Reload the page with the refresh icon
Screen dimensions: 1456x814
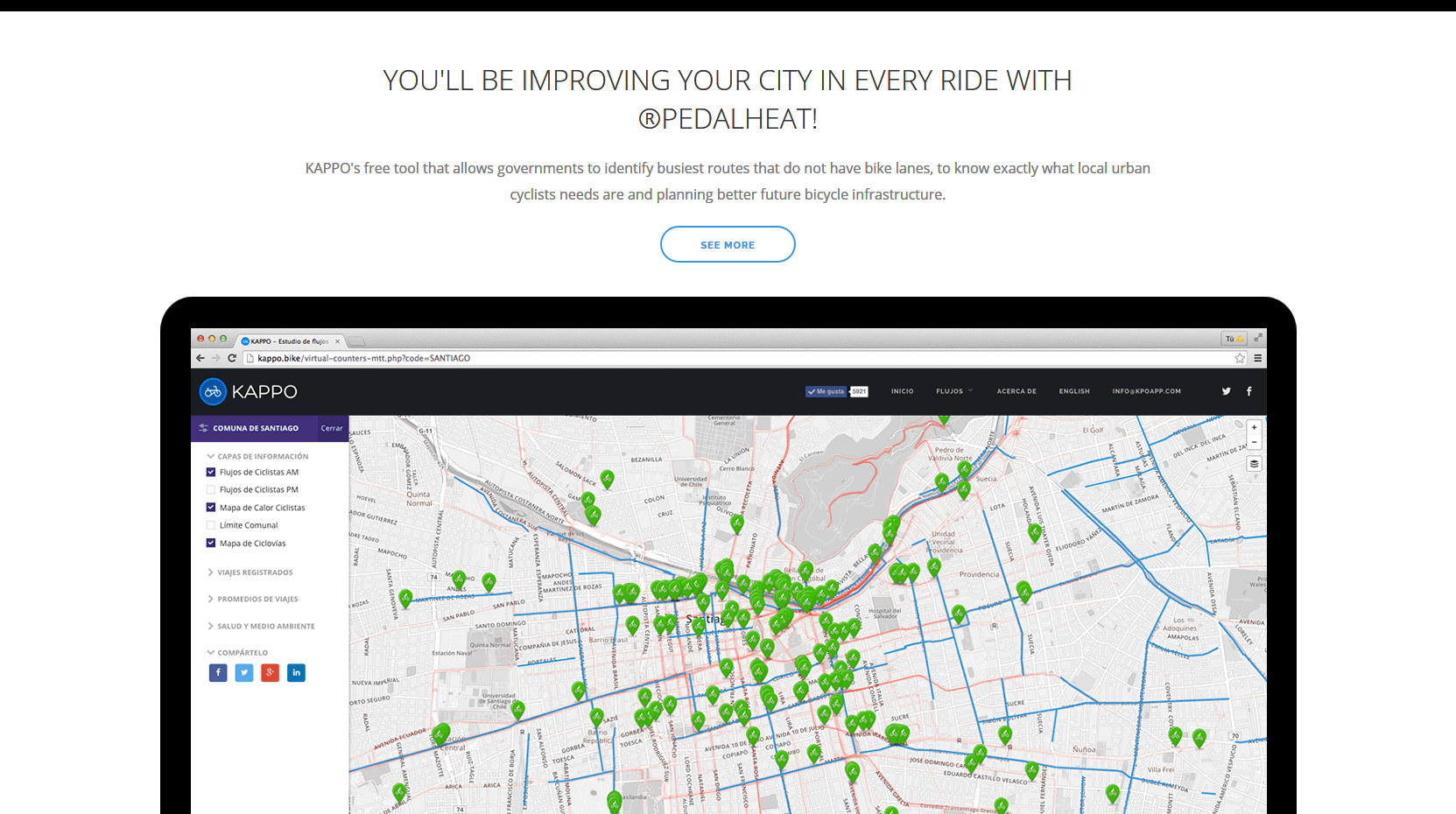232,358
